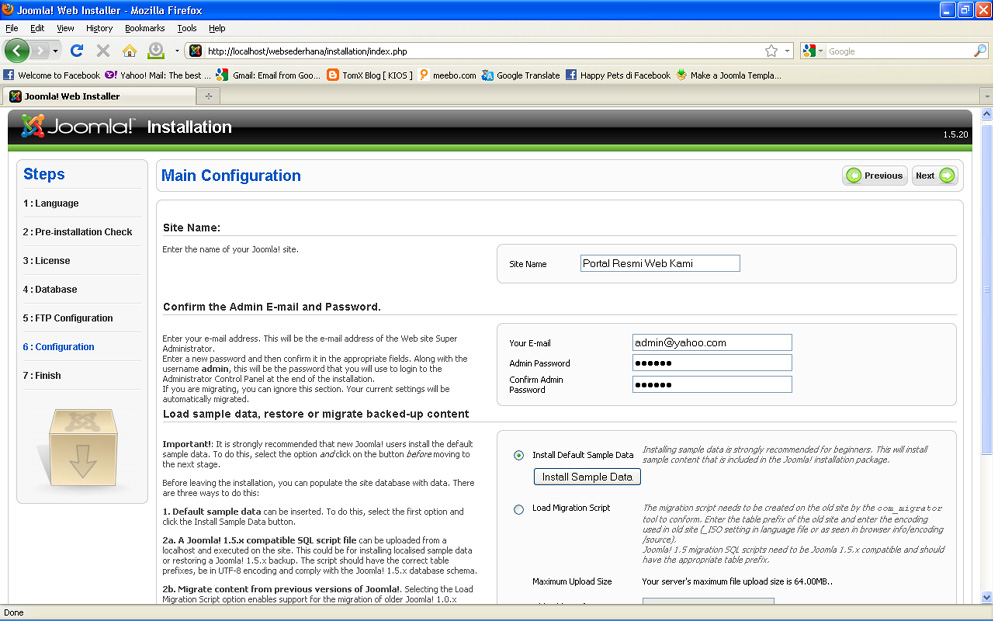Click the Stop loading X icon
993x621 pixels.
(x=103, y=51)
